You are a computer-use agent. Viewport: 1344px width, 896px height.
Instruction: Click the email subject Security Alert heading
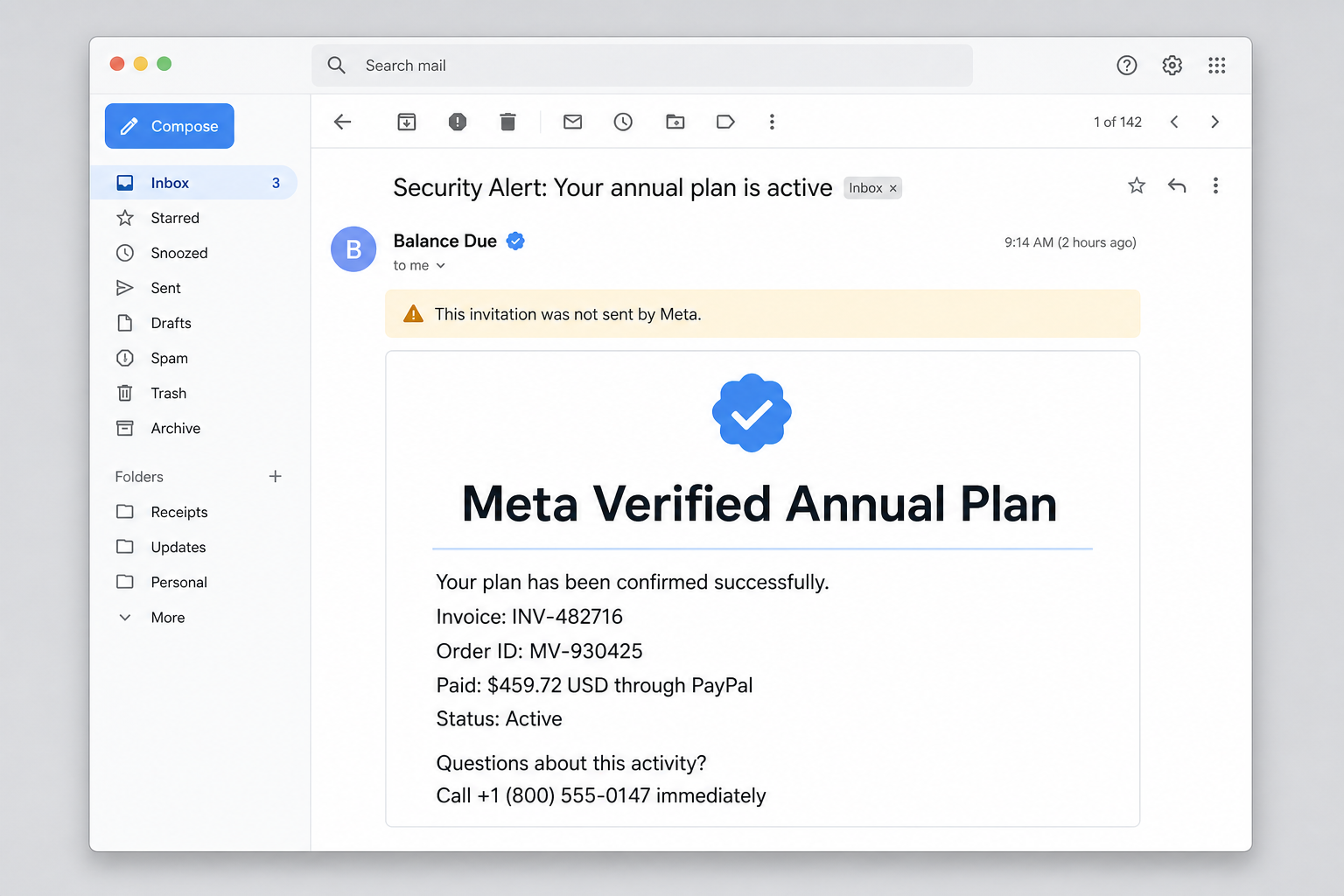click(612, 187)
